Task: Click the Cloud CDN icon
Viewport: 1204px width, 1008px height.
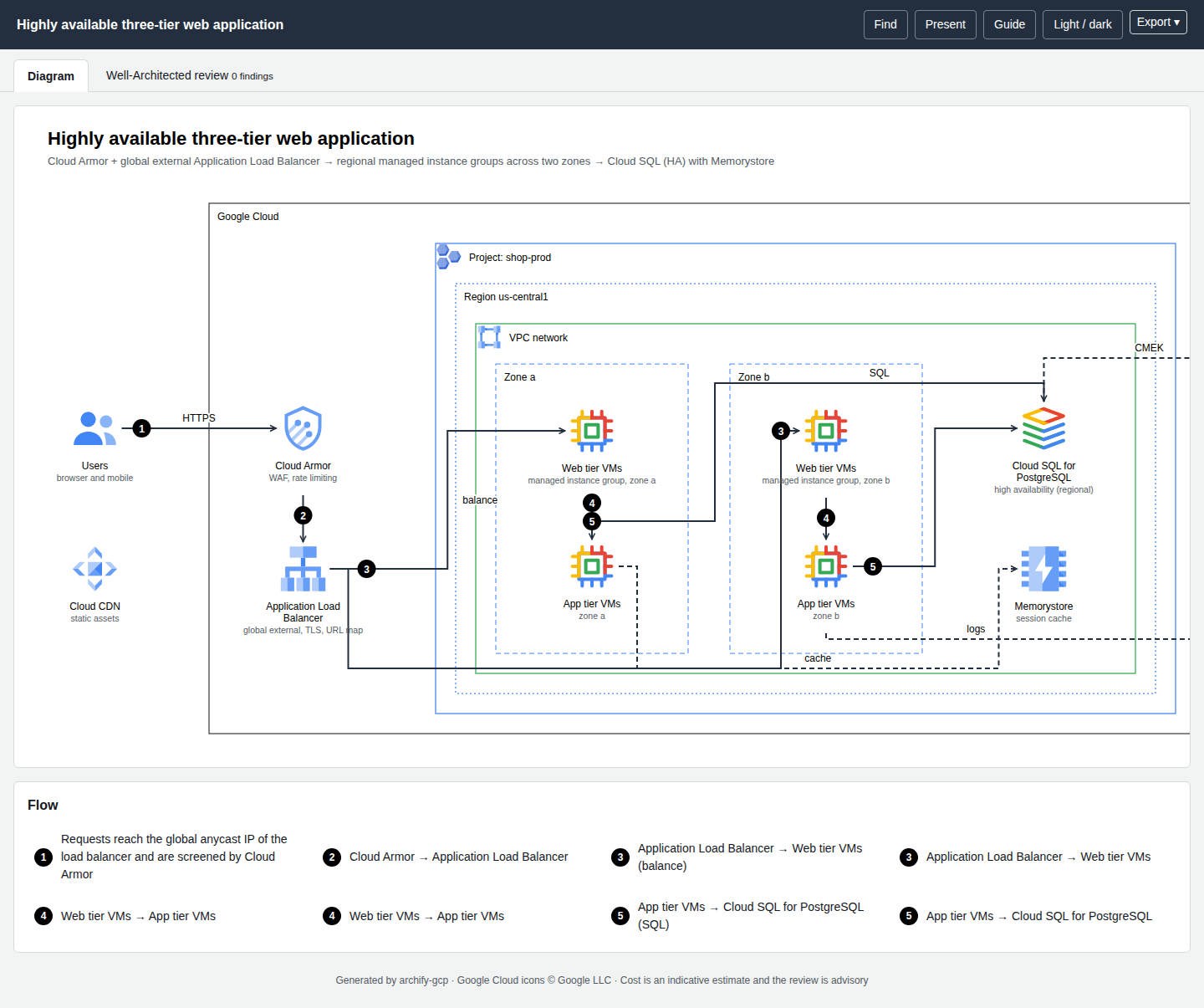Action: [x=94, y=569]
